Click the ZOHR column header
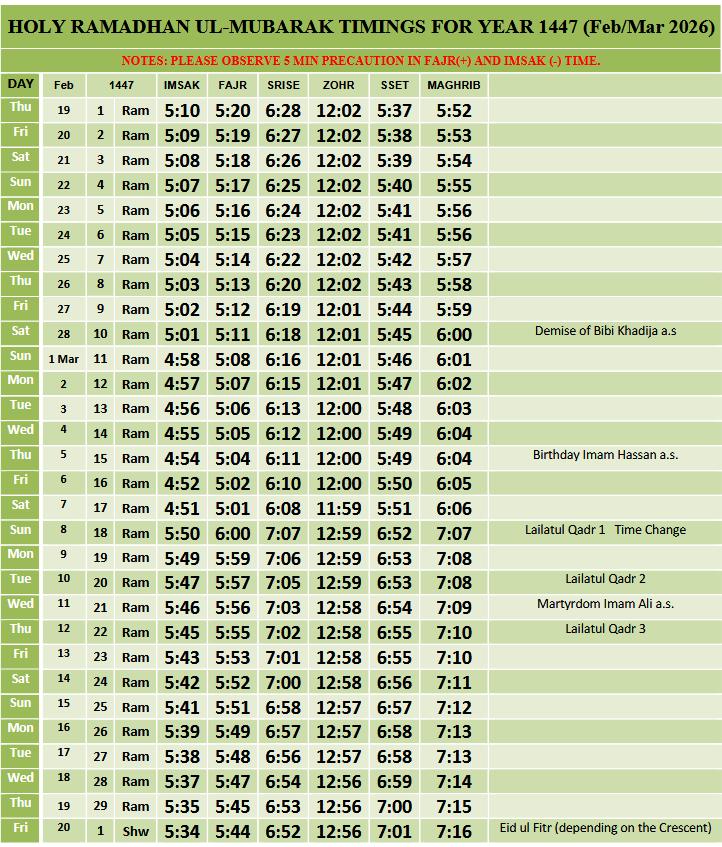722x847 pixels. 338,85
